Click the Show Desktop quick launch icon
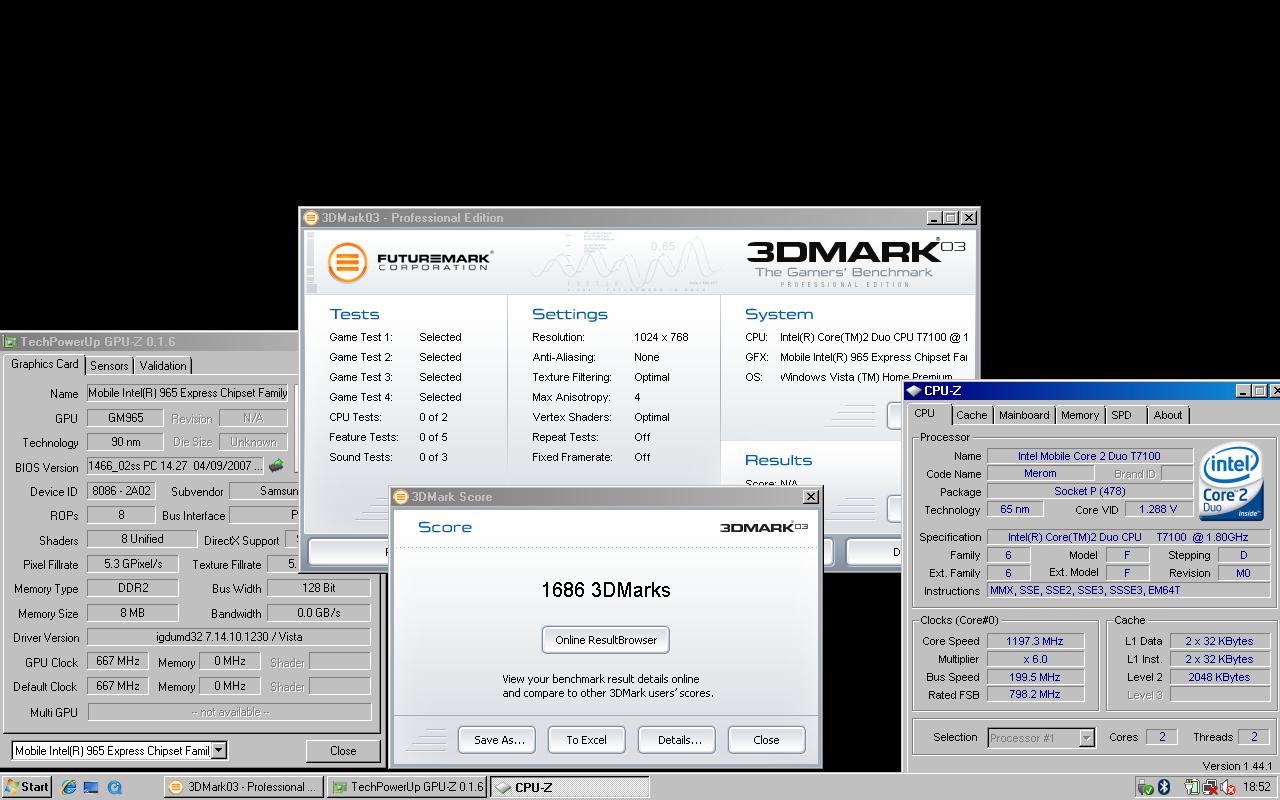The image size is (1280, 800). pos(92,787)
